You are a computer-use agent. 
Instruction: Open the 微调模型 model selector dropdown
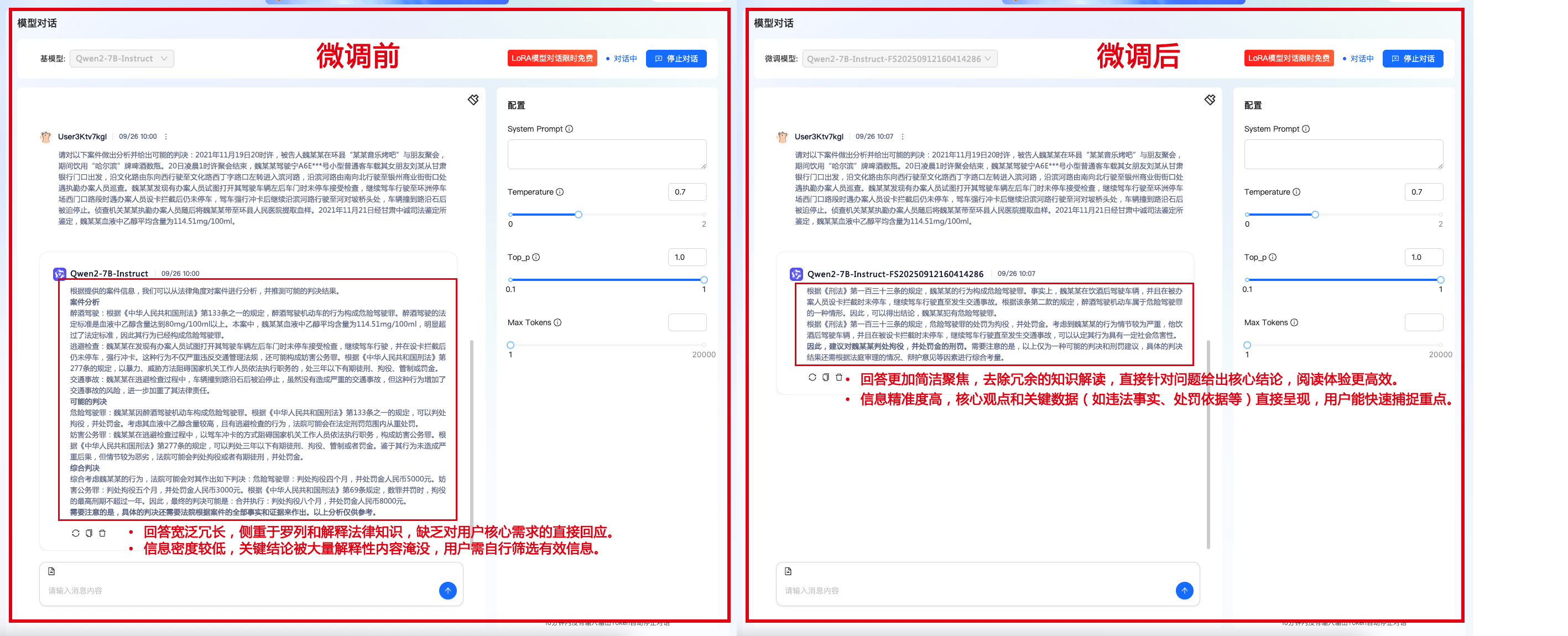(x=900, y=59)
